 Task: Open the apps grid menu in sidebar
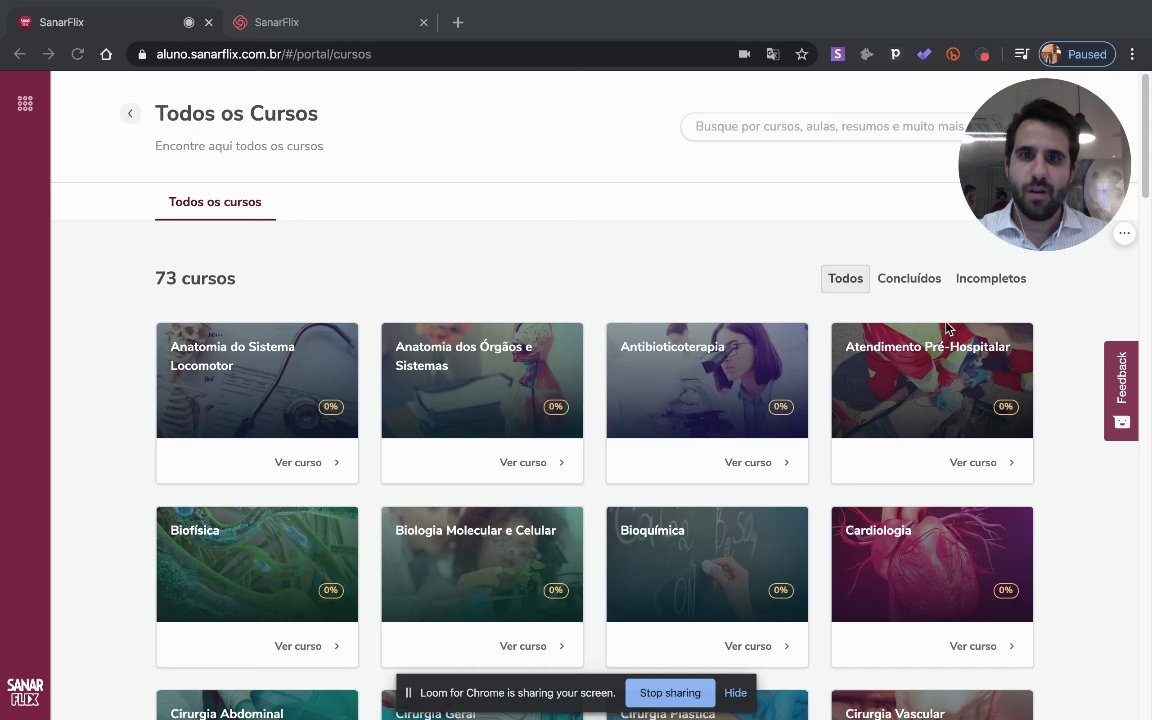[25, 104]
